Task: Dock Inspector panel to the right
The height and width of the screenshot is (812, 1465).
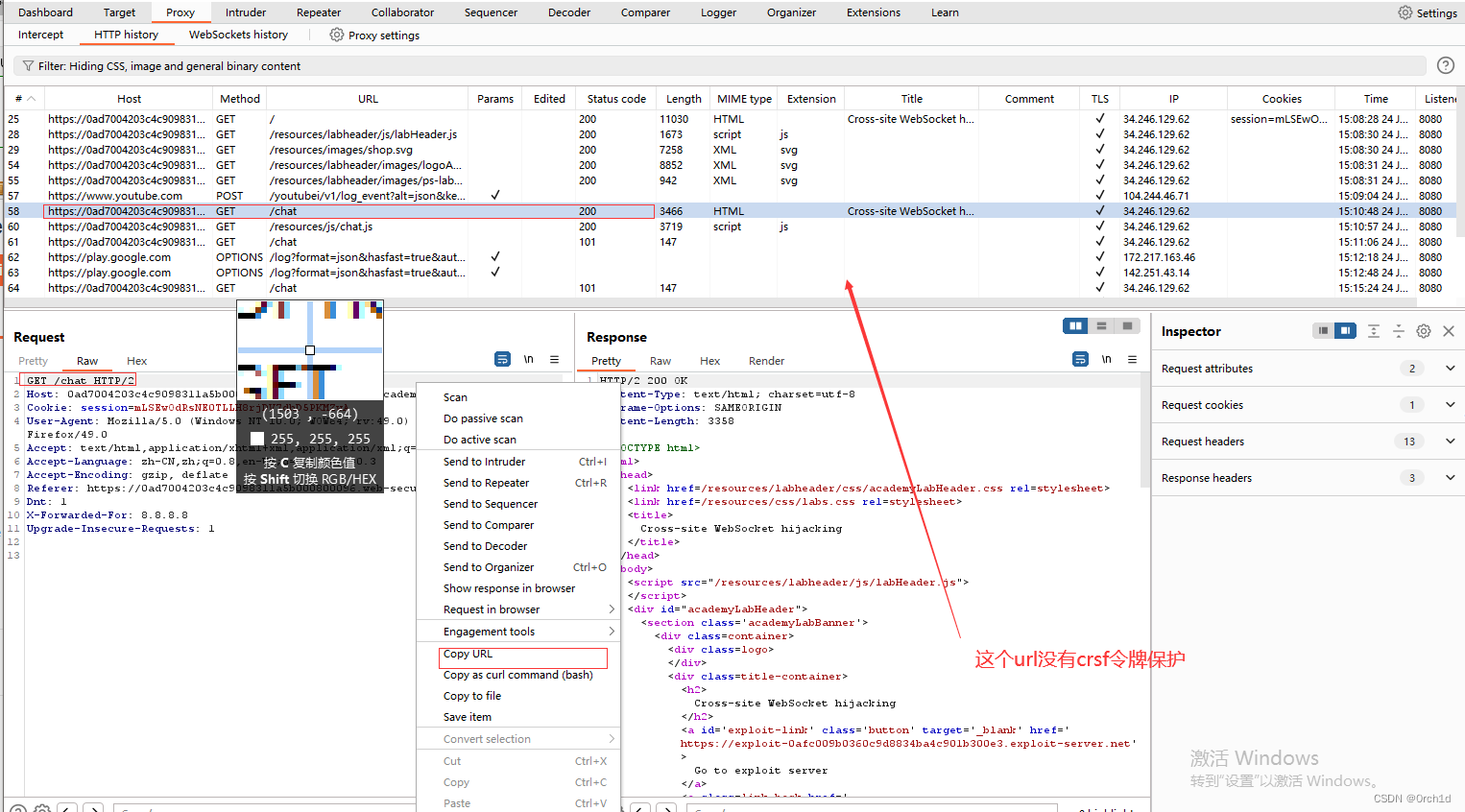Action: pos(1346,331)
